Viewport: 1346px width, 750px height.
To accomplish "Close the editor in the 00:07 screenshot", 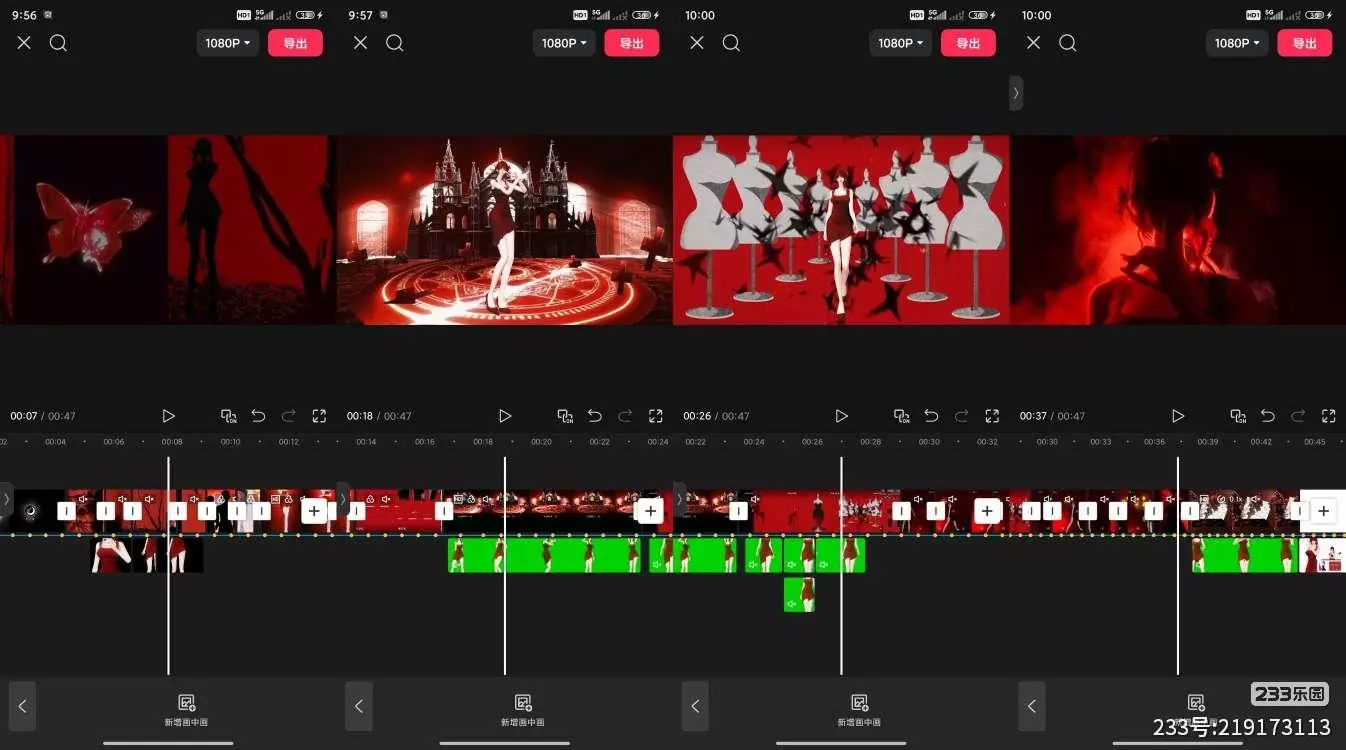I will (x=24, y=43).
